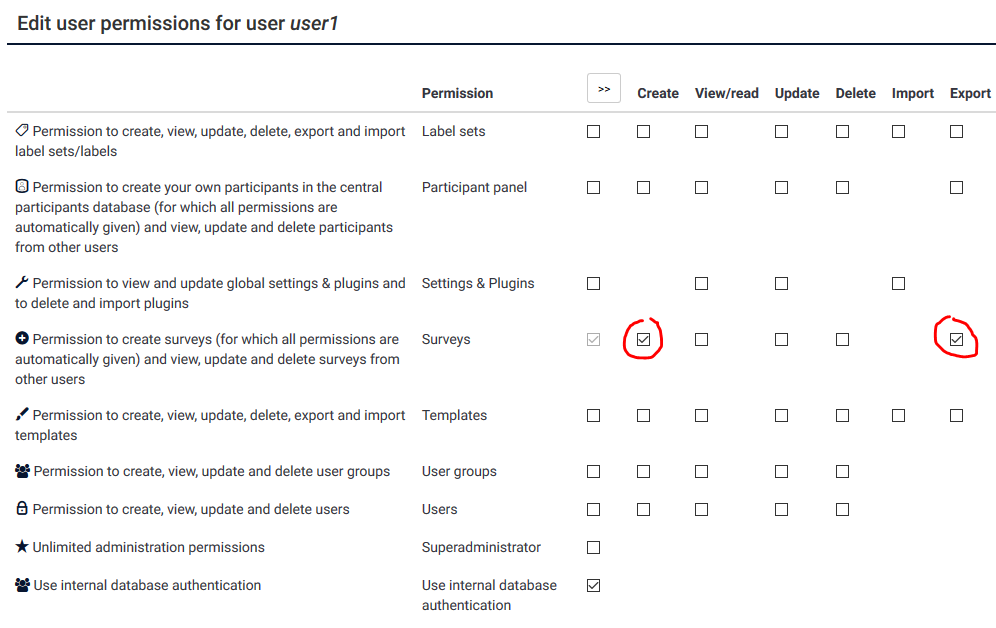Screen dimensions: 996x628
Task: Toggle all Templates permissions checkbox
Action: [593, 416]
